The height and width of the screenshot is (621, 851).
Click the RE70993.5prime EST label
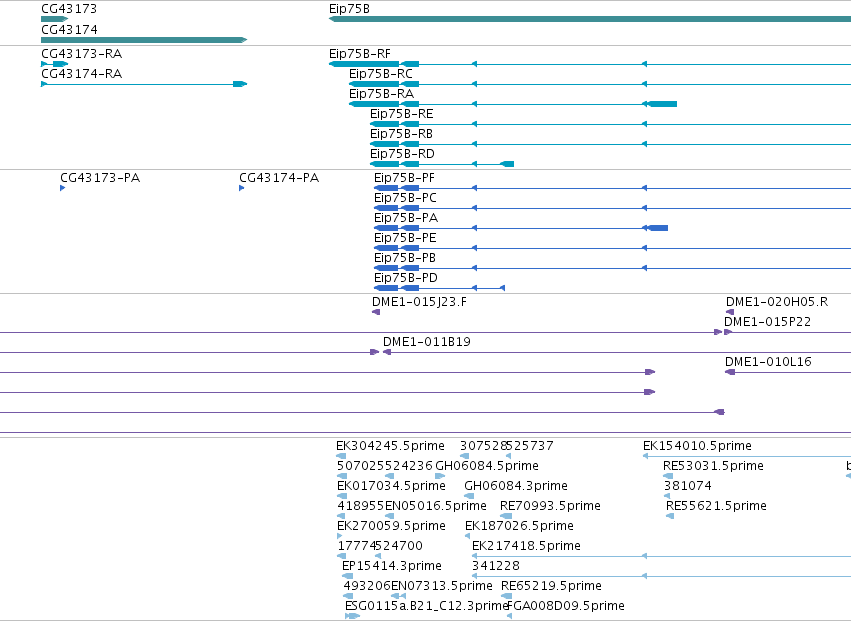coord(550,506)
